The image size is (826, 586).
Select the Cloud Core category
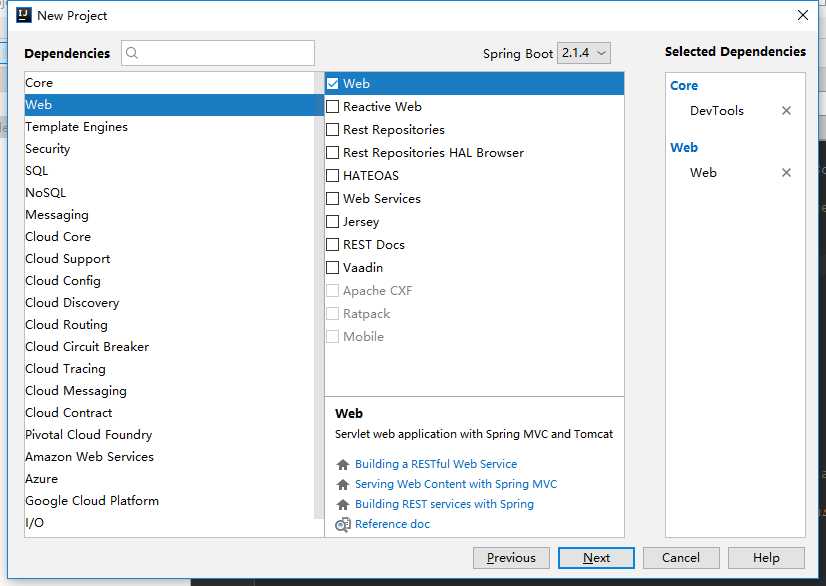170,237
